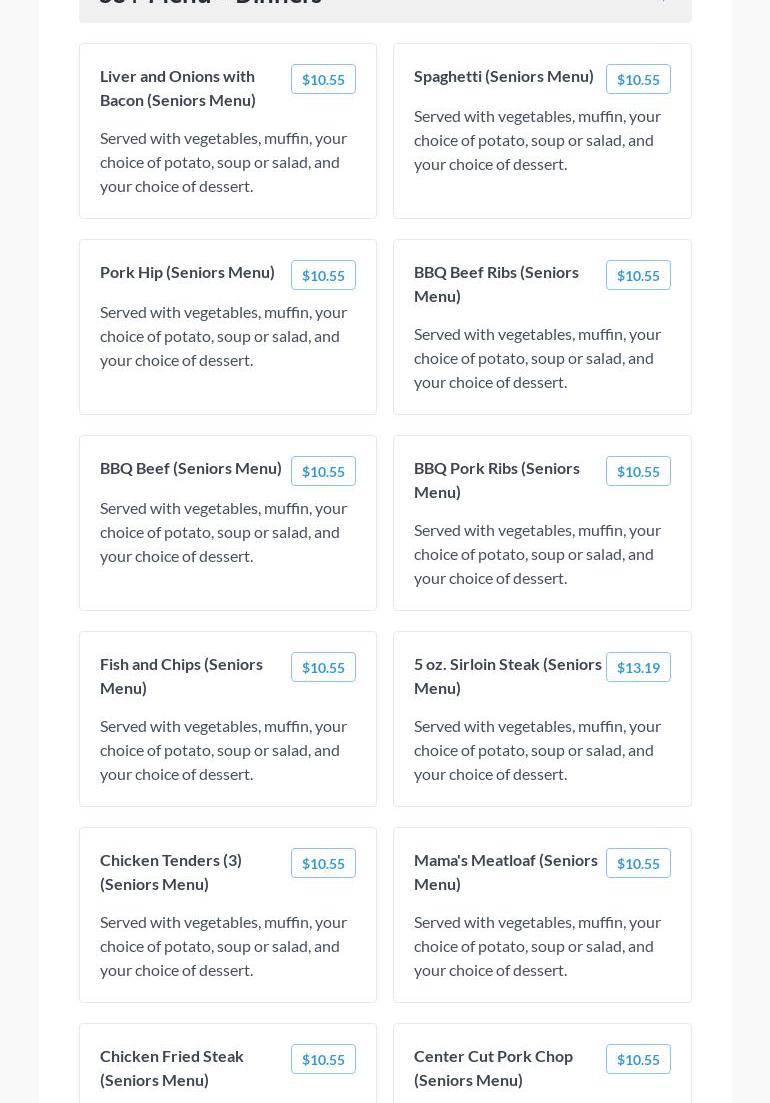This screenshot has height=1103, width=770.
Task: Select the Center Cut Pork Chop title
Action: [493, 1068]
